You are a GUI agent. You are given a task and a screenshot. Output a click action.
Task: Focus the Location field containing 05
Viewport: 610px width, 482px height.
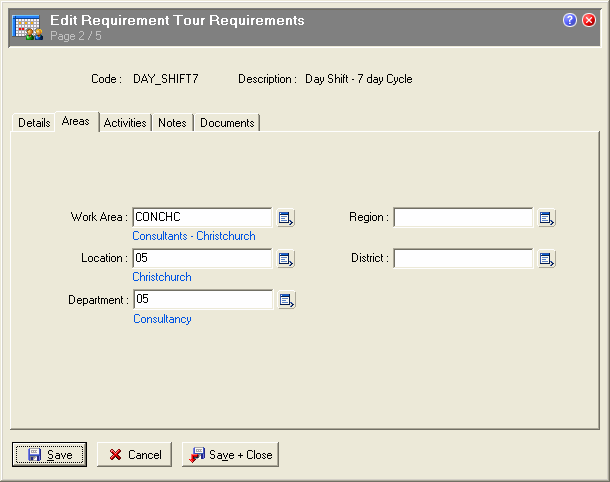click(202, 258)
